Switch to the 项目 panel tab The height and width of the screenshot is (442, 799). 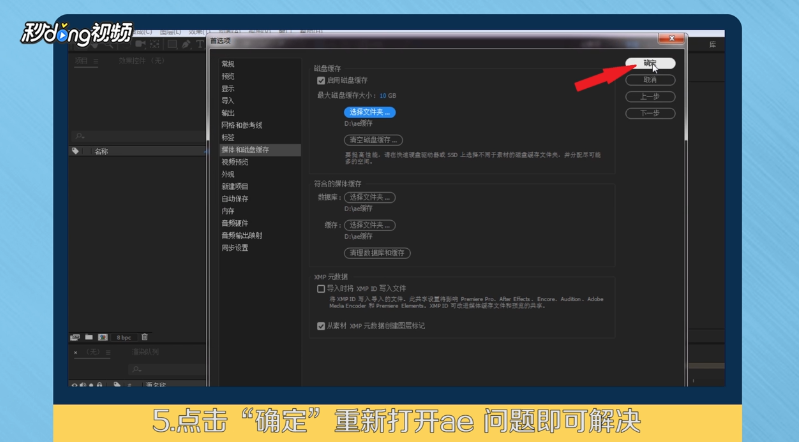pyautogui.click(x=81, y=61)
